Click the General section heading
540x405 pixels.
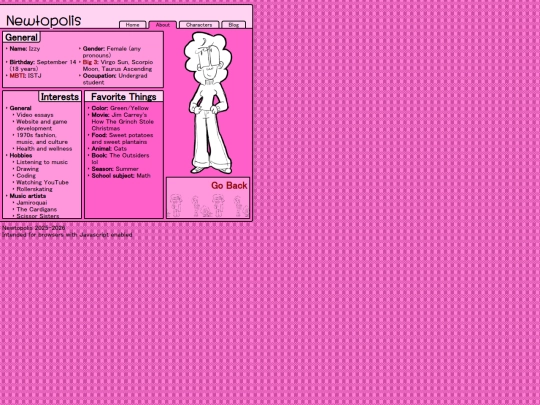click(21, 38)
